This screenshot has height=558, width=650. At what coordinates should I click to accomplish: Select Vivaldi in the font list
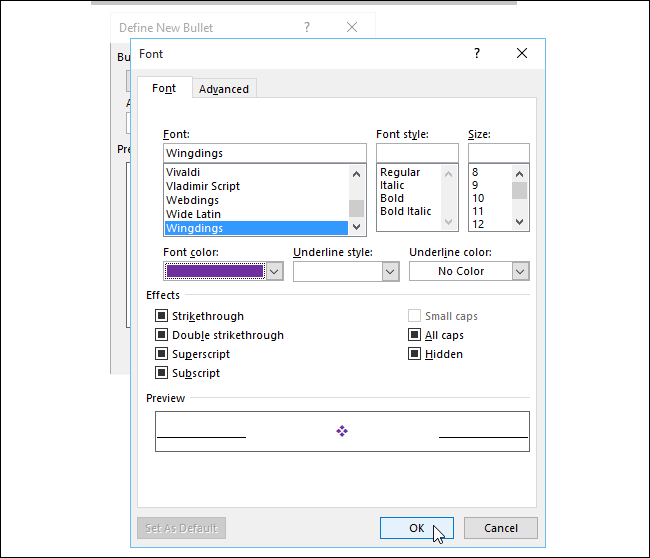257,172
